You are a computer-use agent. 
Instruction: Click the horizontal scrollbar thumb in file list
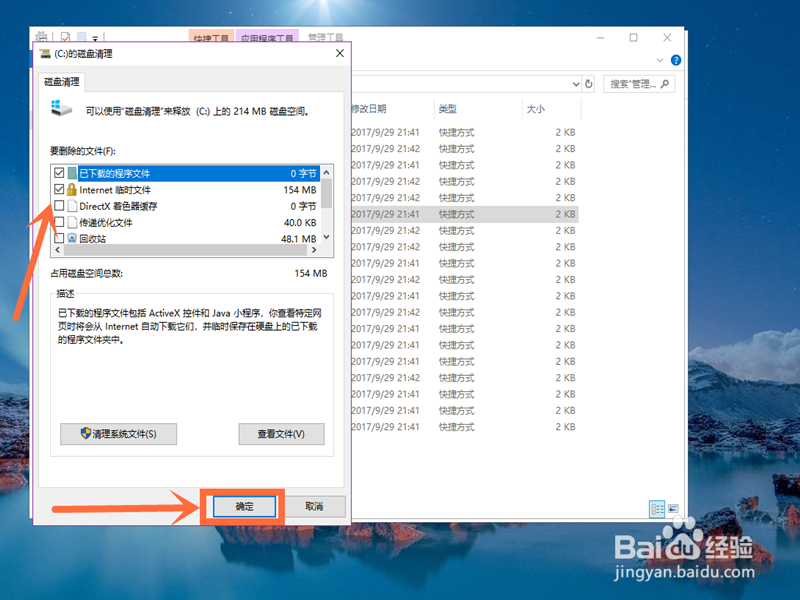pos(186,249)
